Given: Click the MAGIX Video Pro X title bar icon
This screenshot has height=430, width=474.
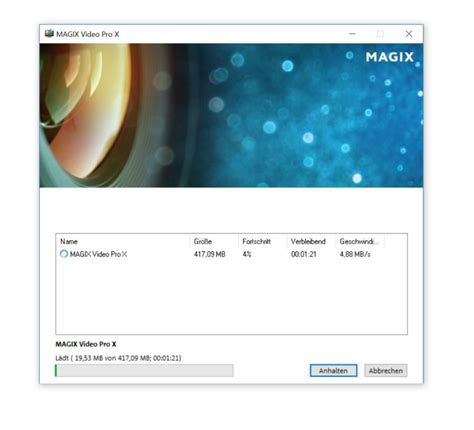Looking at the screenshot, I should coord(49,34).
